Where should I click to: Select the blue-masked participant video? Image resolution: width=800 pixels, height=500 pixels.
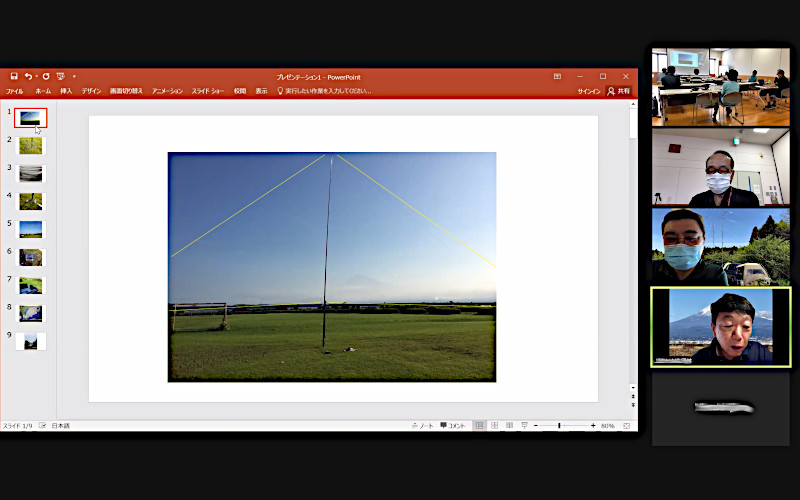[x=720, y=247]
